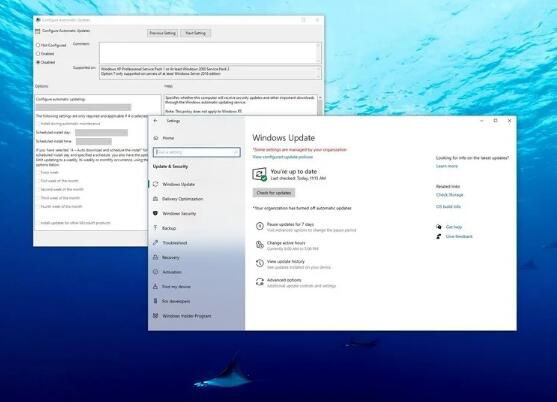This screenshot has height=402, width=557.
Task: Tick First week of the month checkbox
Action: click(x=38, y=181)
